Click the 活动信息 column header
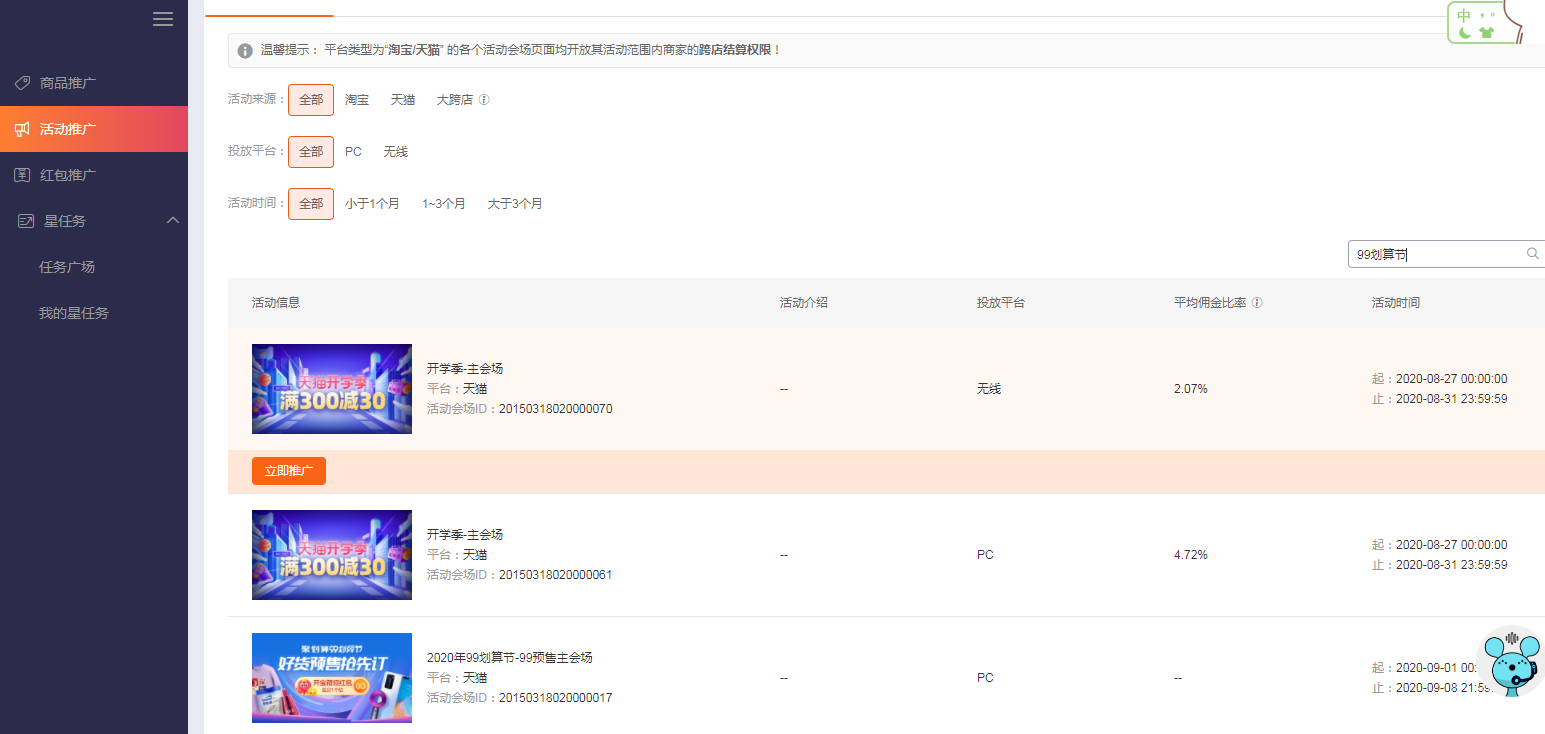The image size is (1545, 734). pos(276,303)
